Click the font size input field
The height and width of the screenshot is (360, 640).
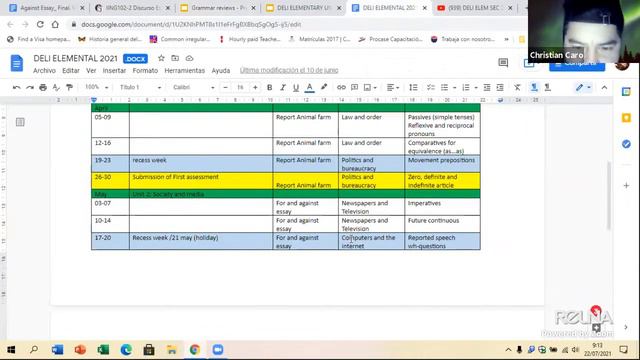tap(240, 87)
